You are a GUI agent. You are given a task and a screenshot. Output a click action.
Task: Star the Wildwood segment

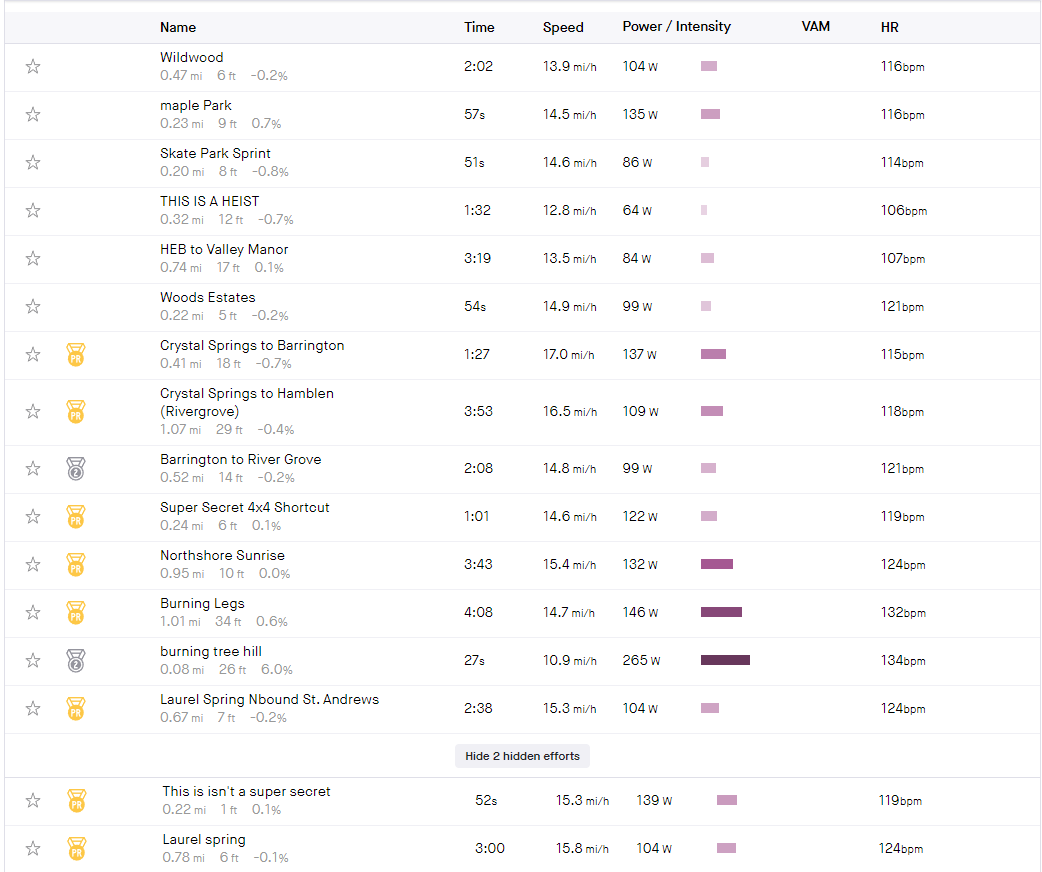(33, 66)
